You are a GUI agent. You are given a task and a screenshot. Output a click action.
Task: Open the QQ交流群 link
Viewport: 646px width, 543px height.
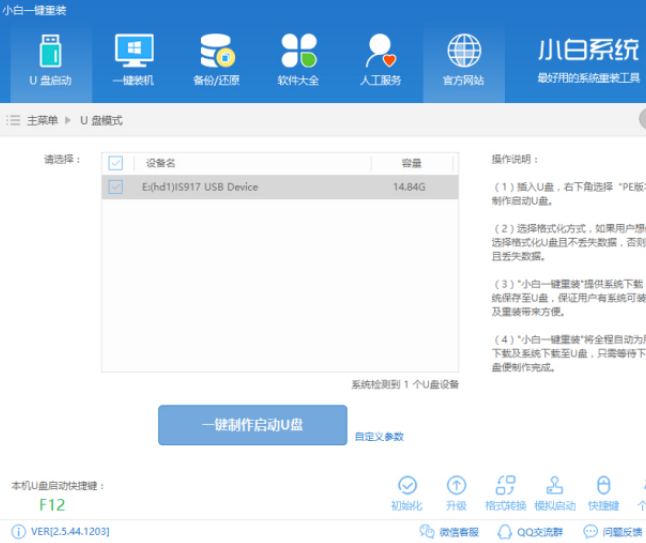point(530,532)
